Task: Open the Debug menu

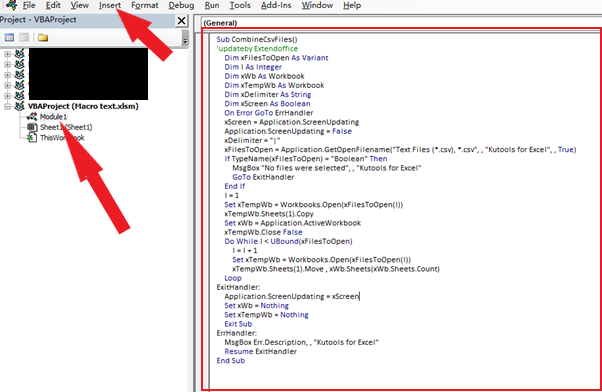Action: click(x=181, y=5)
